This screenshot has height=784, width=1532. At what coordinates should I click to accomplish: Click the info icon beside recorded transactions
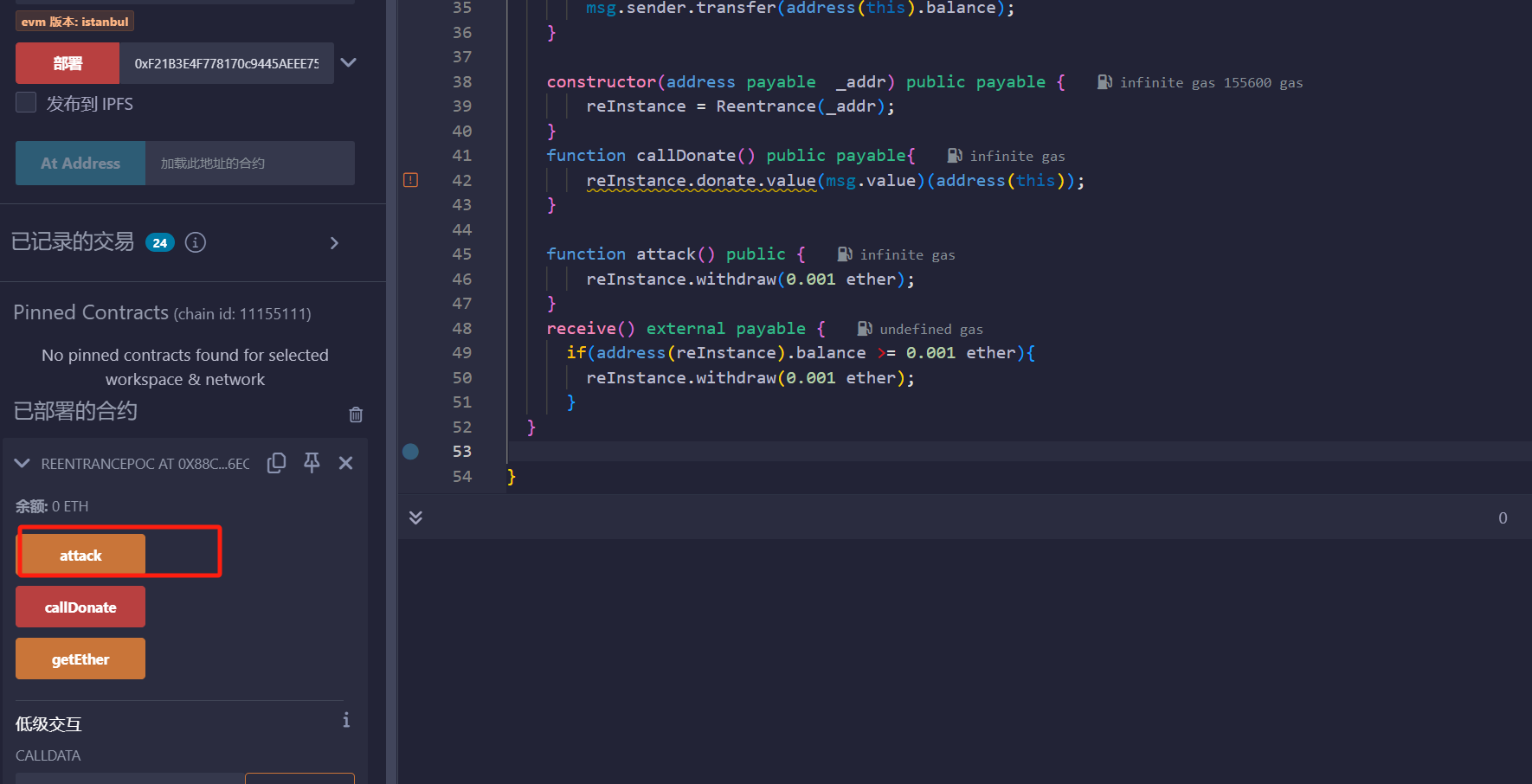pos(196,242)
